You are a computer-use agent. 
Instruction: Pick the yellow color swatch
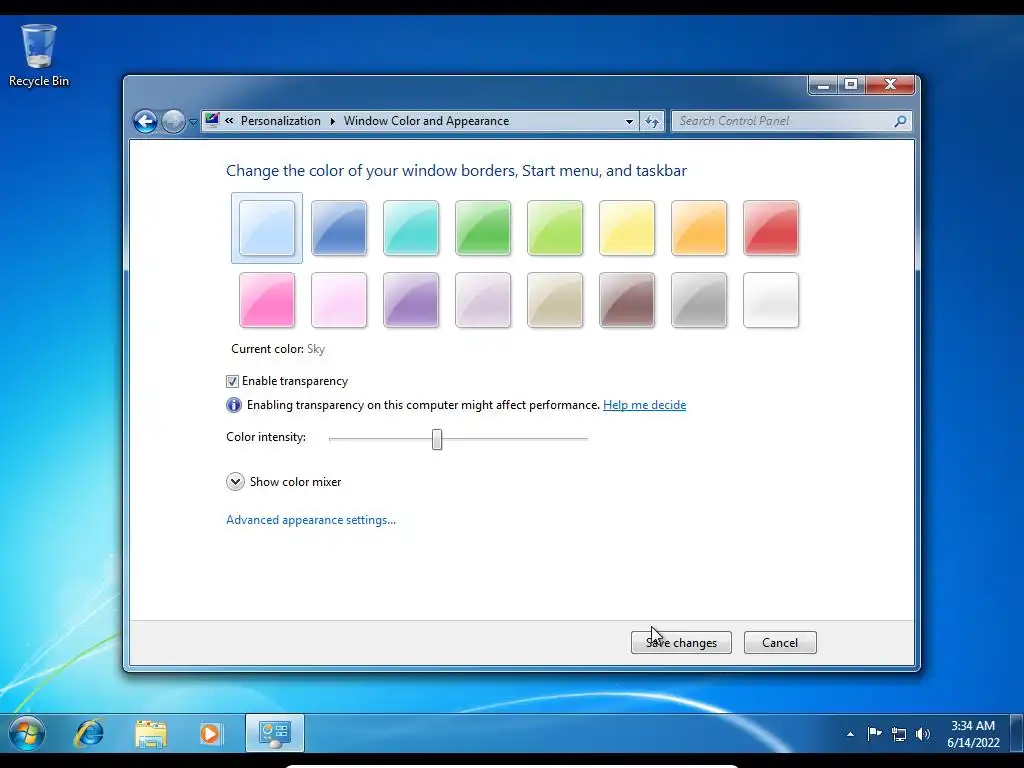tap(627, 228)
